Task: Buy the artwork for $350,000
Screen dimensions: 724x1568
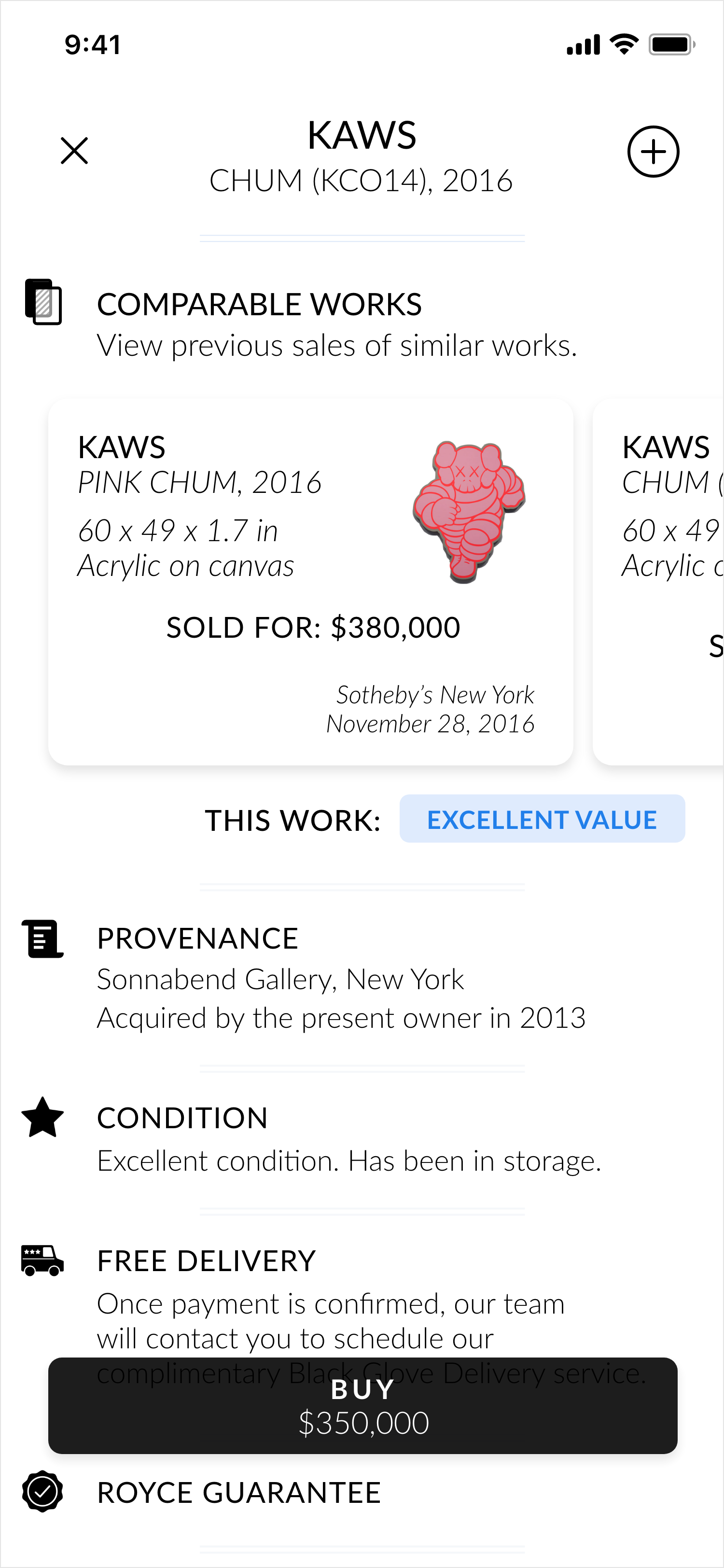Action: pos(362,1405)
